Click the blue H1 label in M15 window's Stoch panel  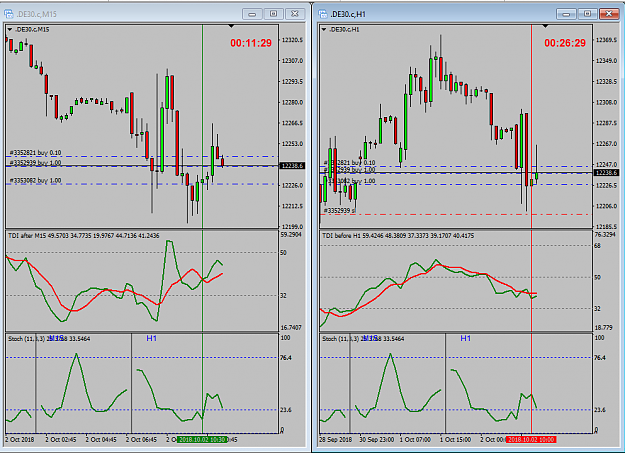[x=151, y=339]
